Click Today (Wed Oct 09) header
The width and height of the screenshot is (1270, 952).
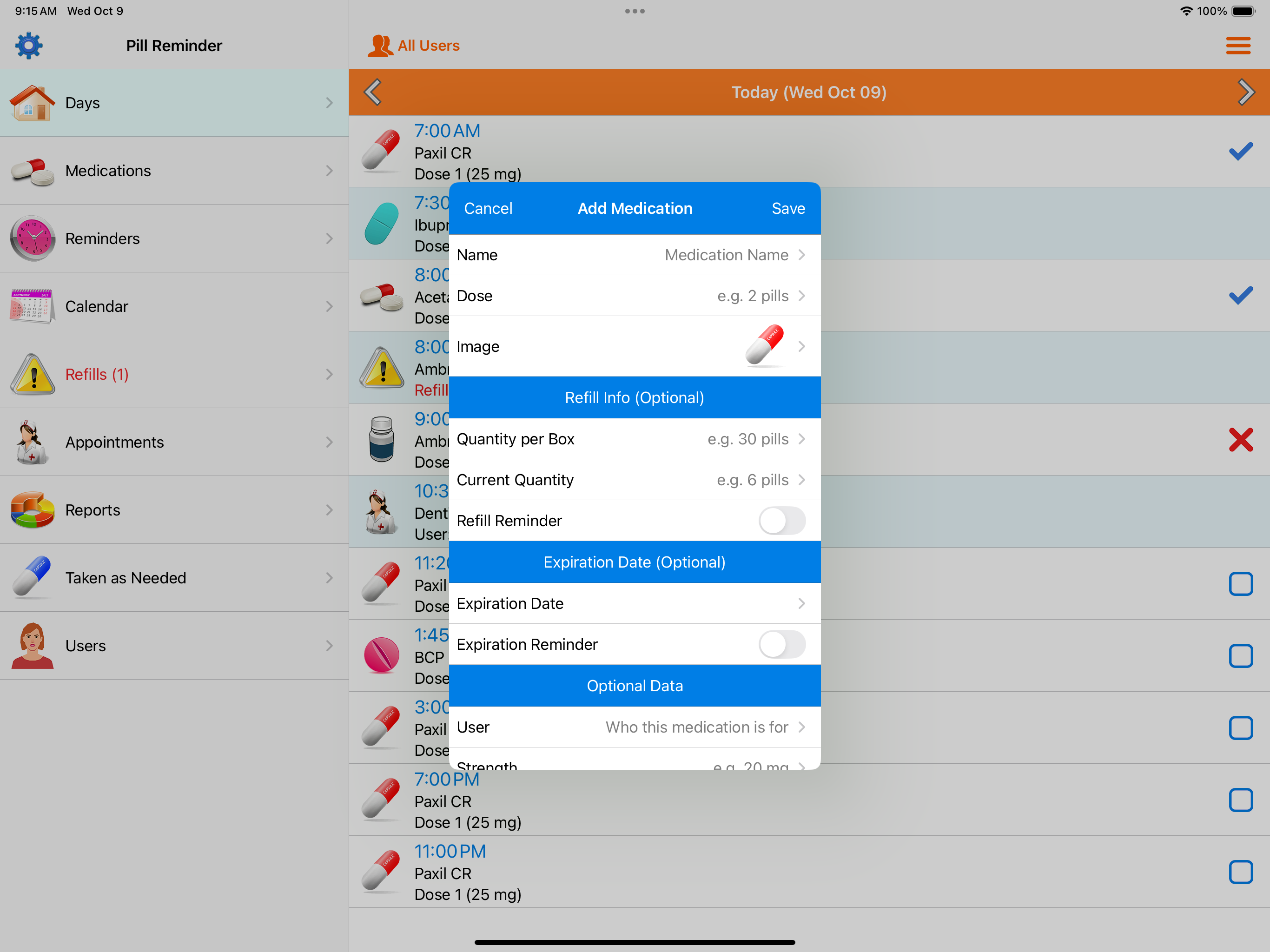click(x=808, y=92)
